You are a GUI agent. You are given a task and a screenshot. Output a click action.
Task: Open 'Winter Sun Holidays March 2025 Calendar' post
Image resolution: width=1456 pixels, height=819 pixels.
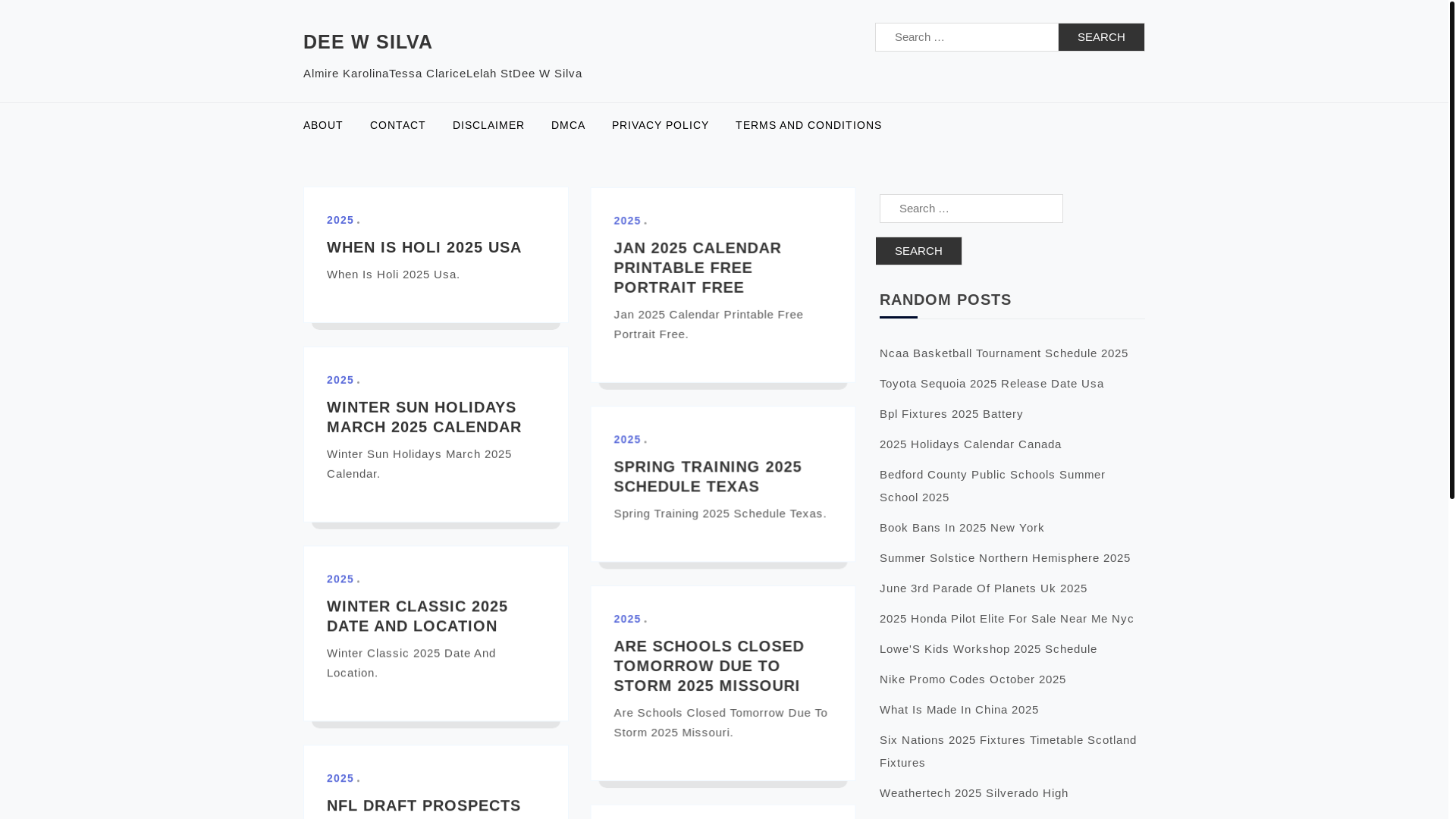click(x=424, y=417)
